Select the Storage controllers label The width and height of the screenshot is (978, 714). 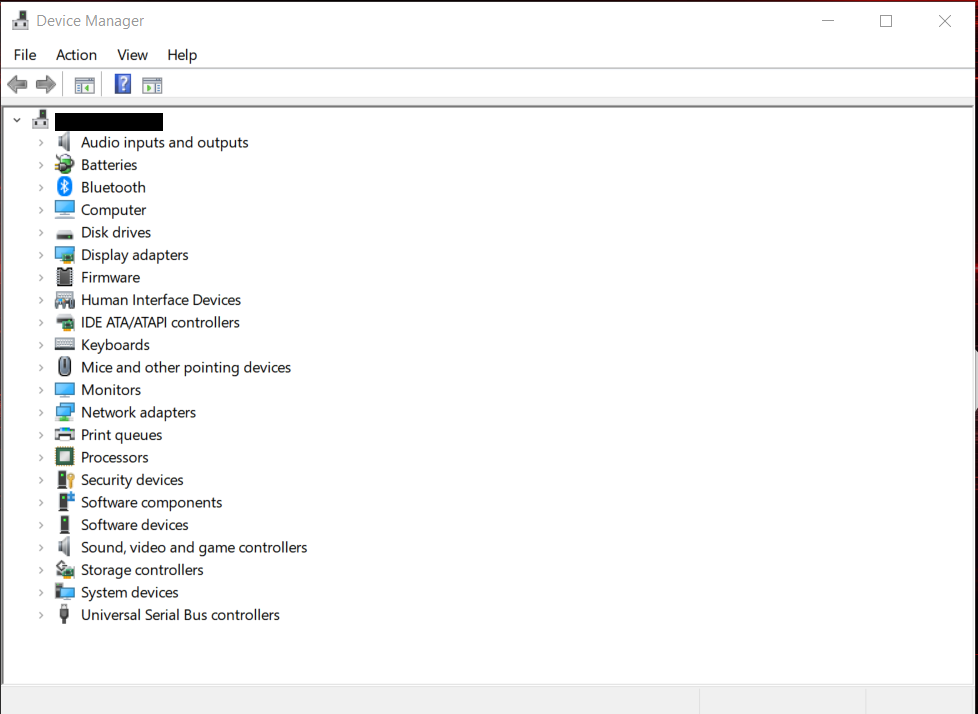[x=142, y=569]
